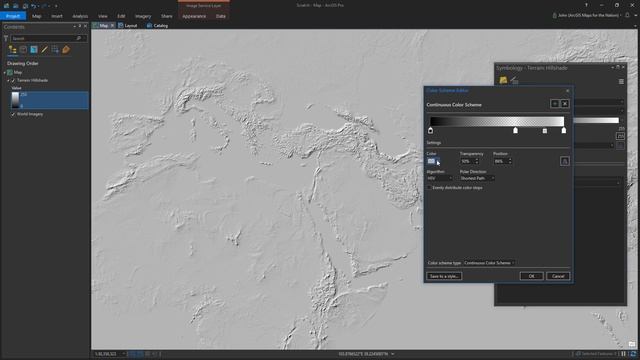This screenshot has height=360, width=640.
Task: Open the Map ribbon tab
Action: point(37,16)
